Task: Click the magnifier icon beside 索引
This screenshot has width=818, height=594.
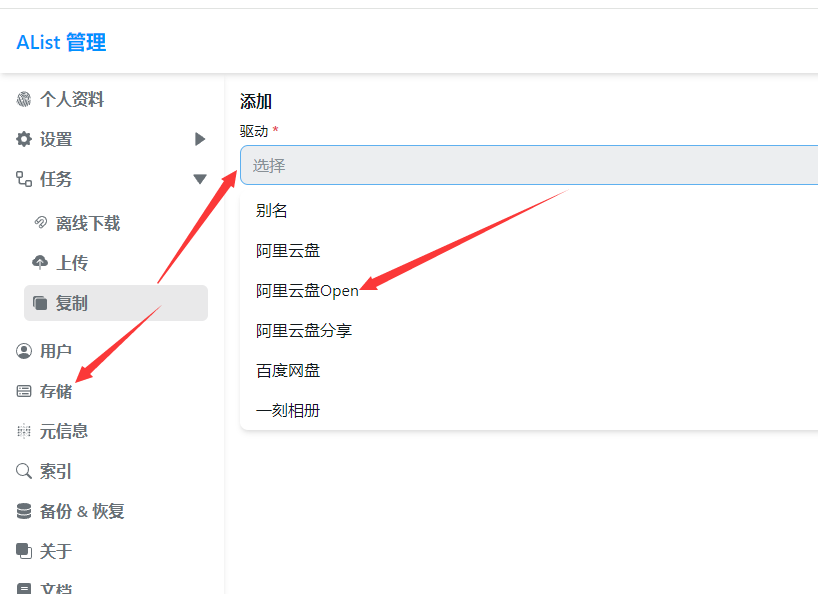Action: click(x=23, y=471)
